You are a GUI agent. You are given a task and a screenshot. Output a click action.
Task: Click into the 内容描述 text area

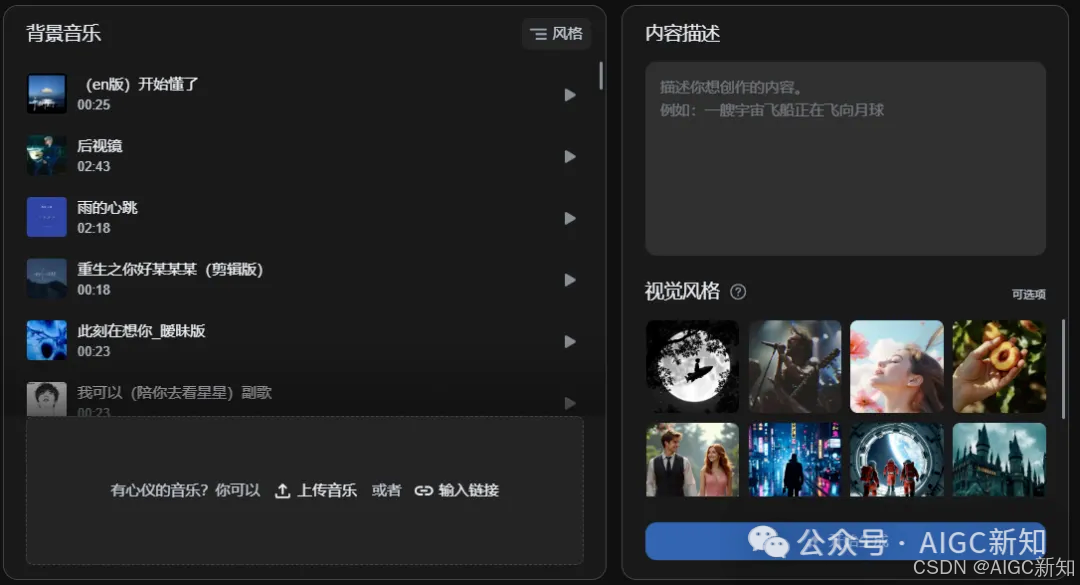click(x=845, y=158)
